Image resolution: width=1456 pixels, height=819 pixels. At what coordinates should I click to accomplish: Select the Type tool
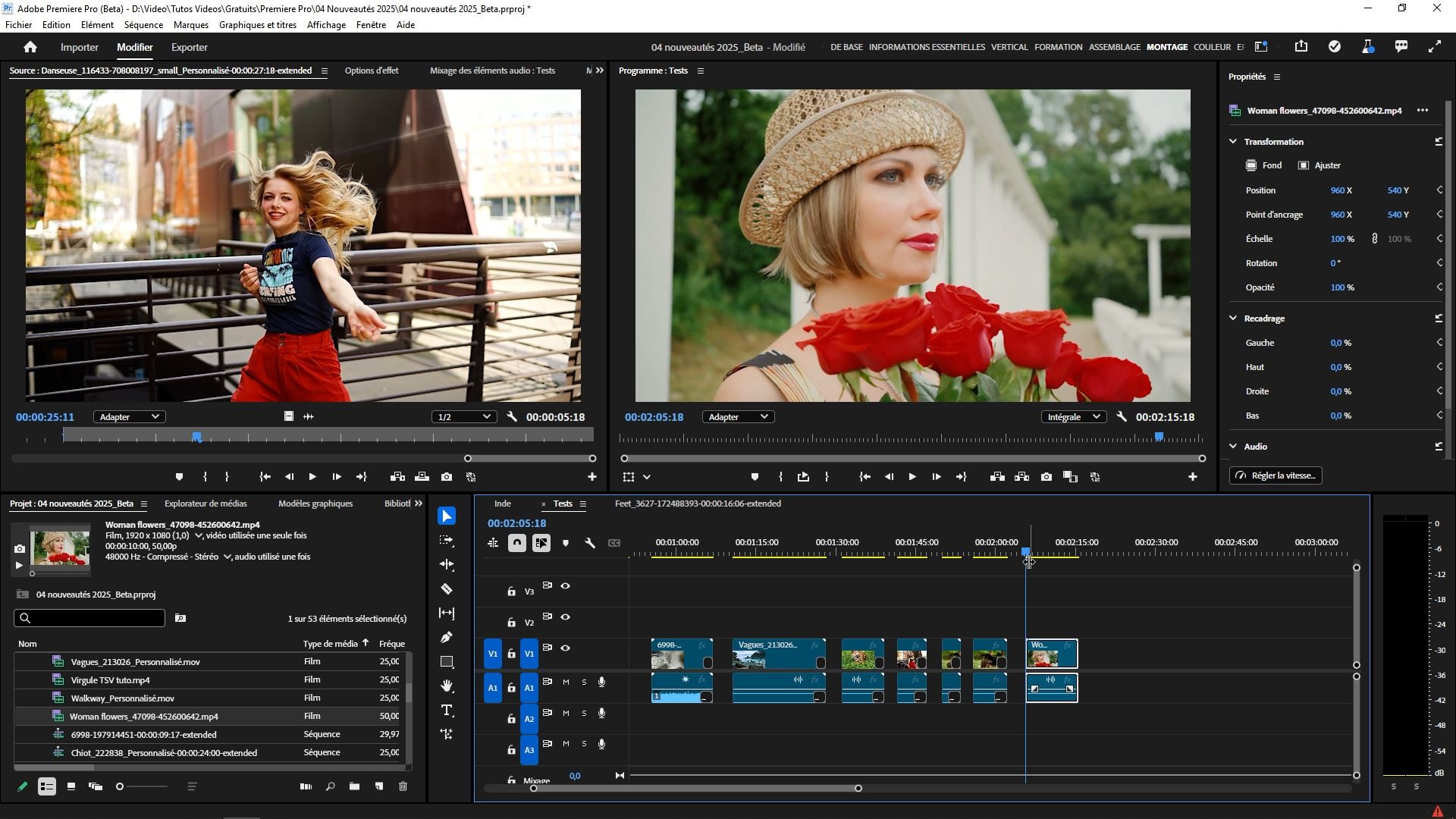click(447, 711)
